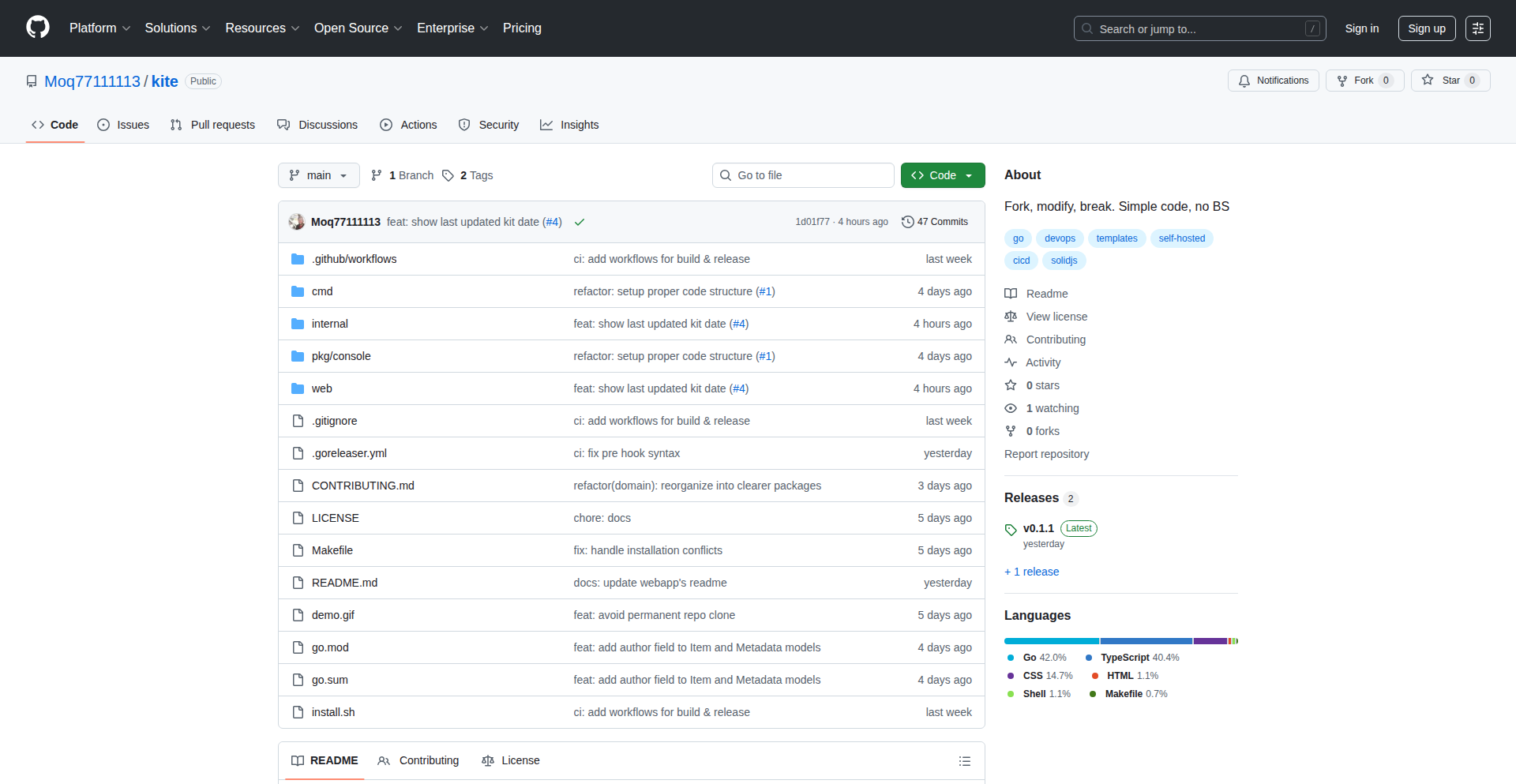The height and width of the screenshot is (784, 1516).
Task: Click the Go segment of languages bar
Action: pos(1051,641)
